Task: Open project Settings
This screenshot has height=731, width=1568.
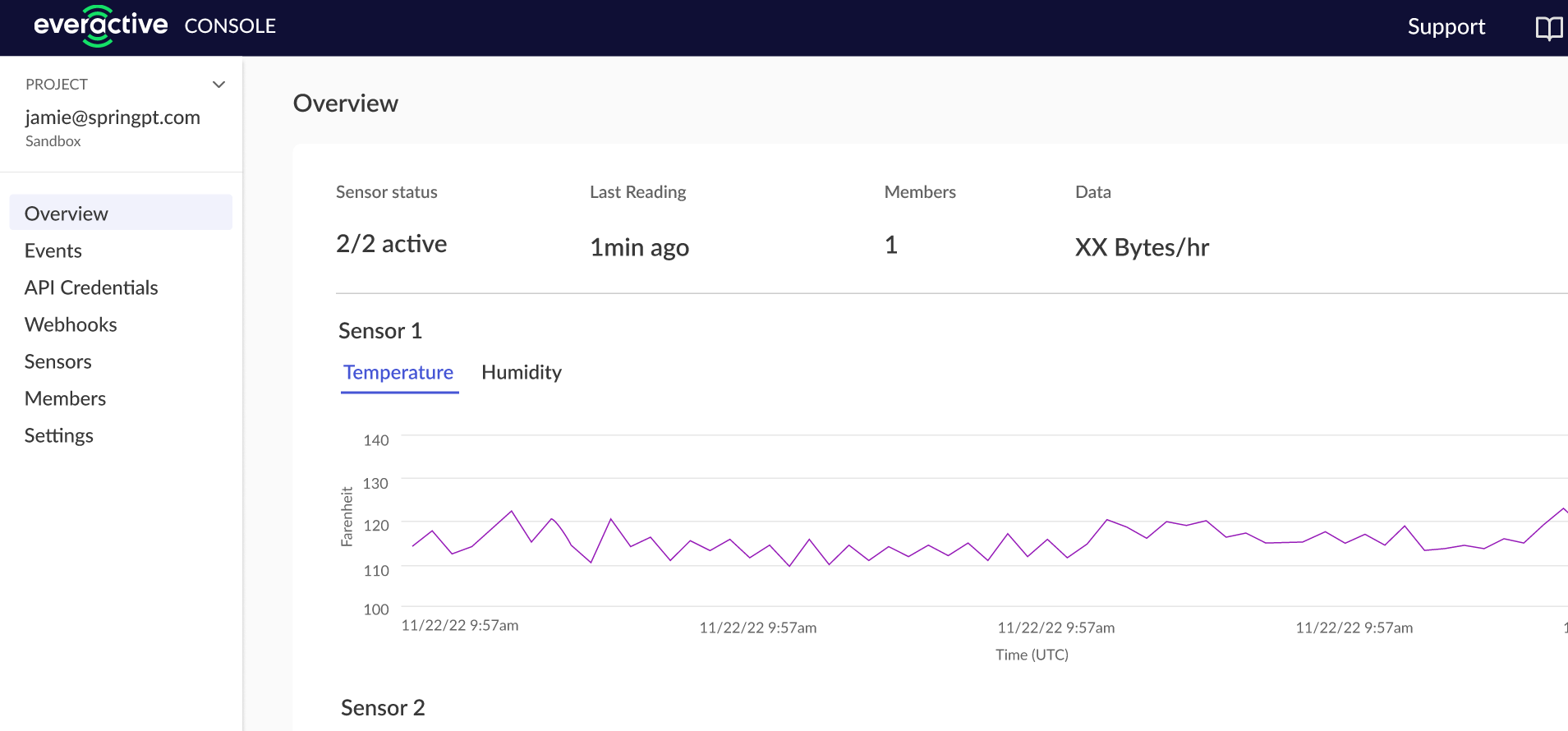Action: pyautogui.click(x=59, y=435)
